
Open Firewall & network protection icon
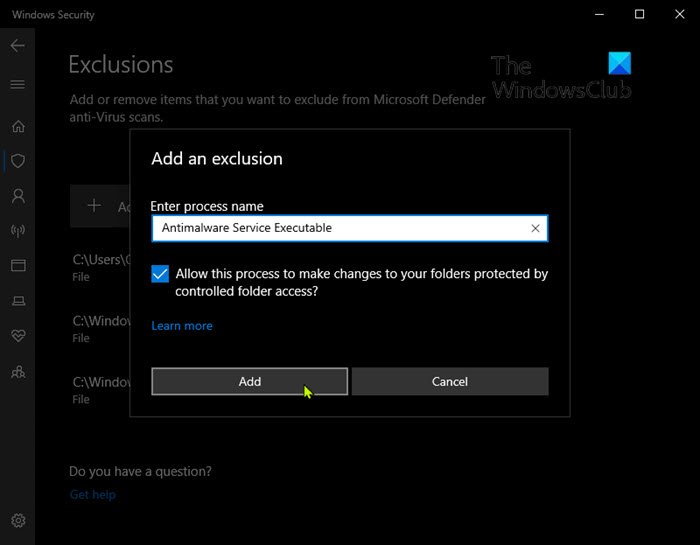coord(18,230)
